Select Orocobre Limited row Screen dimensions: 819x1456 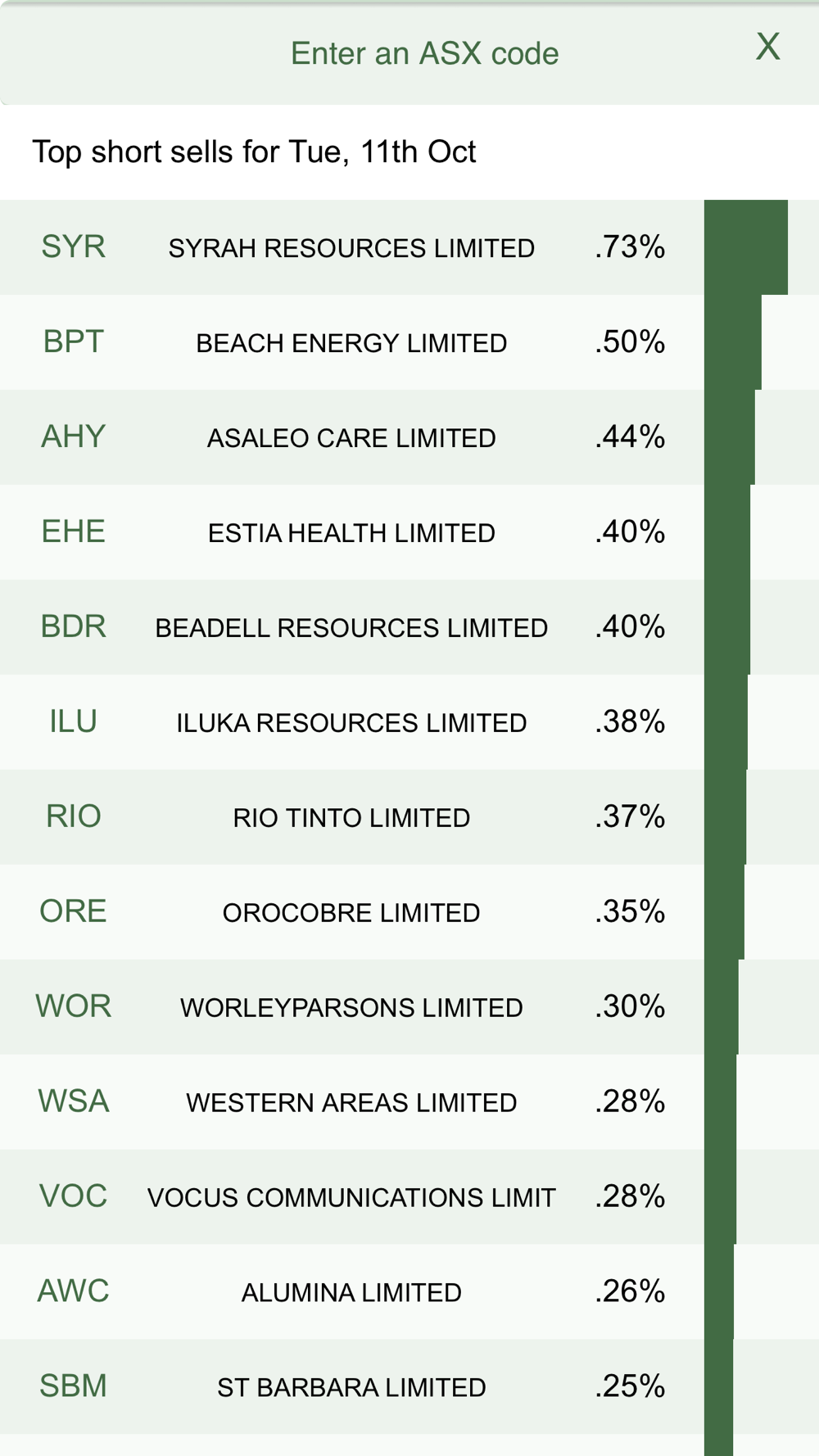click(409, 912)
